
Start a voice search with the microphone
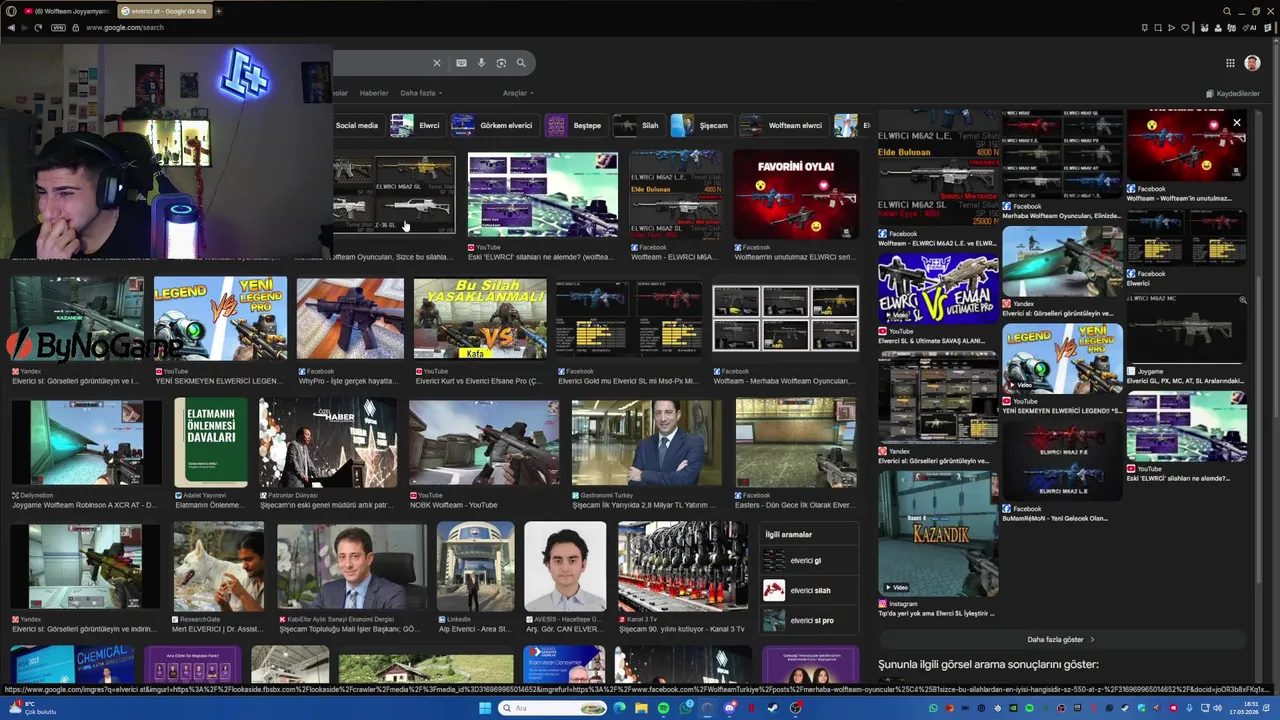(481, 63)
